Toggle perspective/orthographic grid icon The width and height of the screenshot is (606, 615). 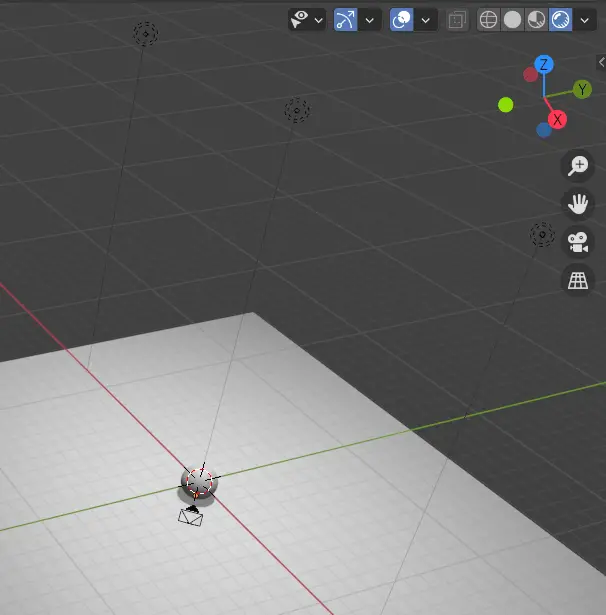click(578, 280)
